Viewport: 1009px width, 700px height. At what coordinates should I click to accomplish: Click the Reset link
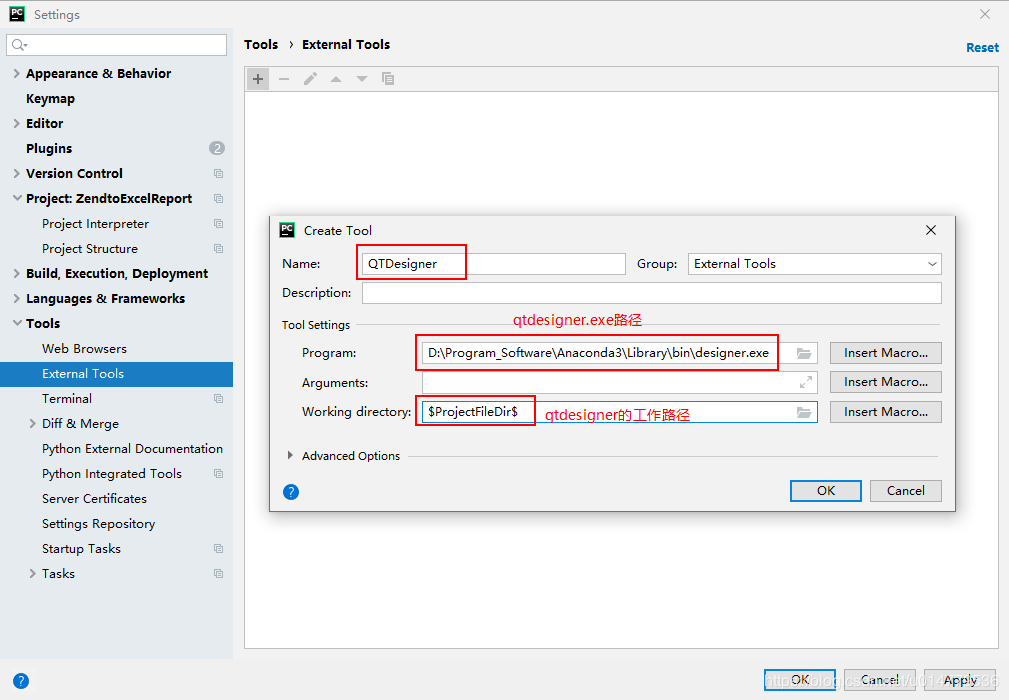click(982, 48)
